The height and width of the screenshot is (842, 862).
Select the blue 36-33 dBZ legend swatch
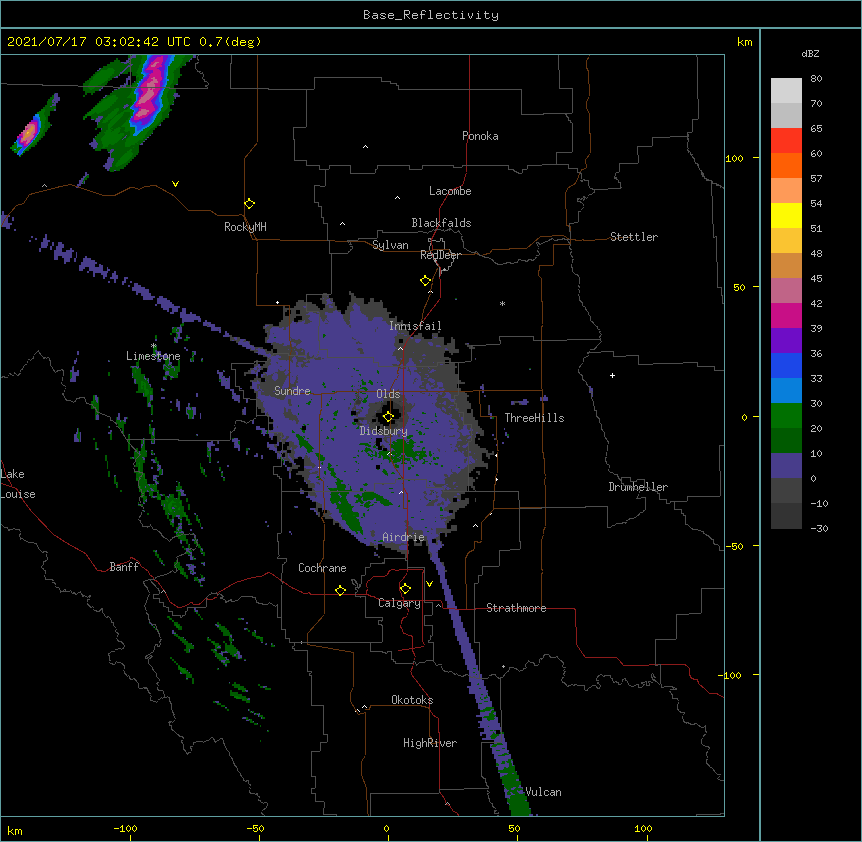(786, 365)
